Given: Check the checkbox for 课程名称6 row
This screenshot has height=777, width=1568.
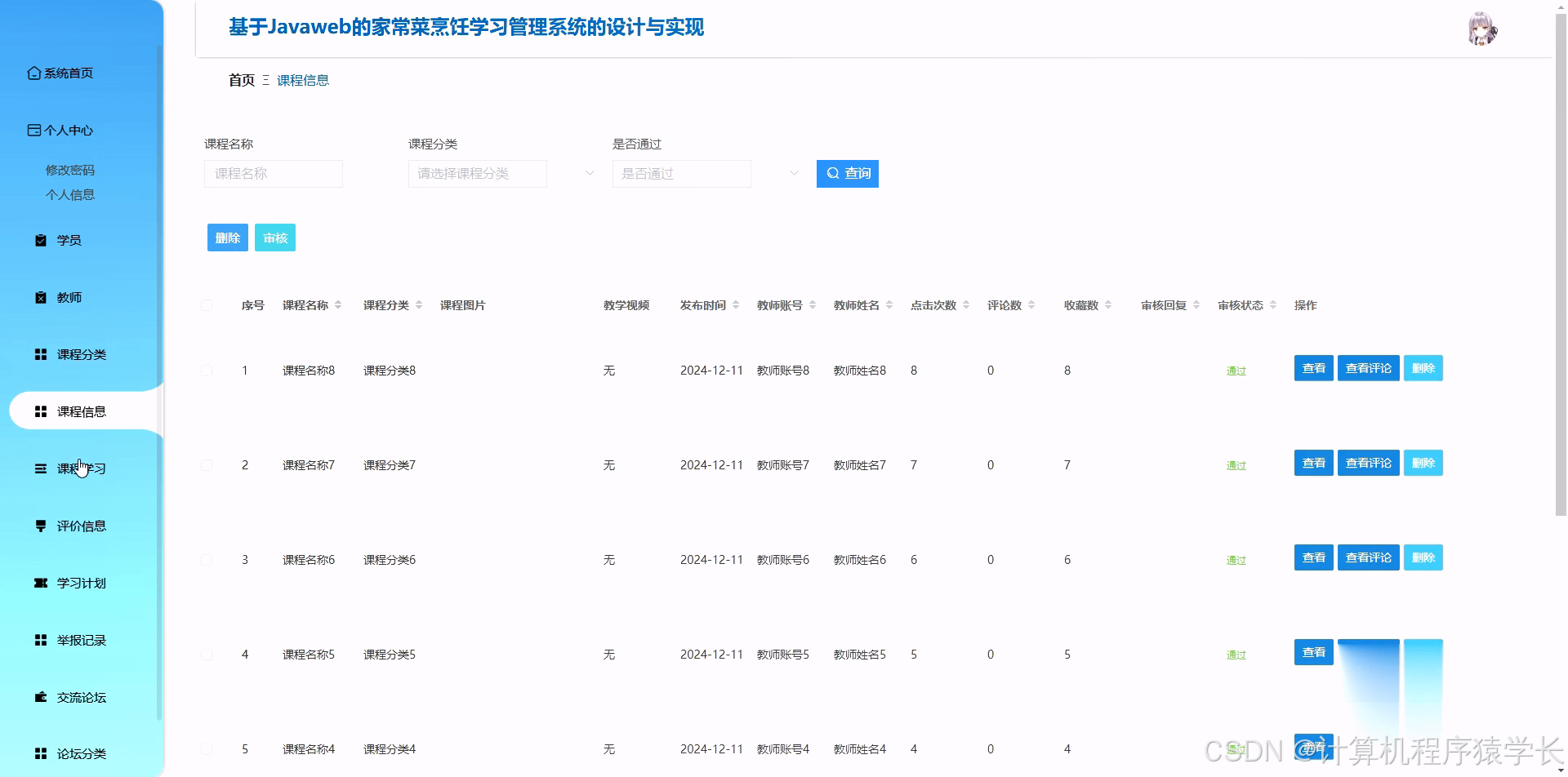Looking at the screenshot, I should pos(207,559).
